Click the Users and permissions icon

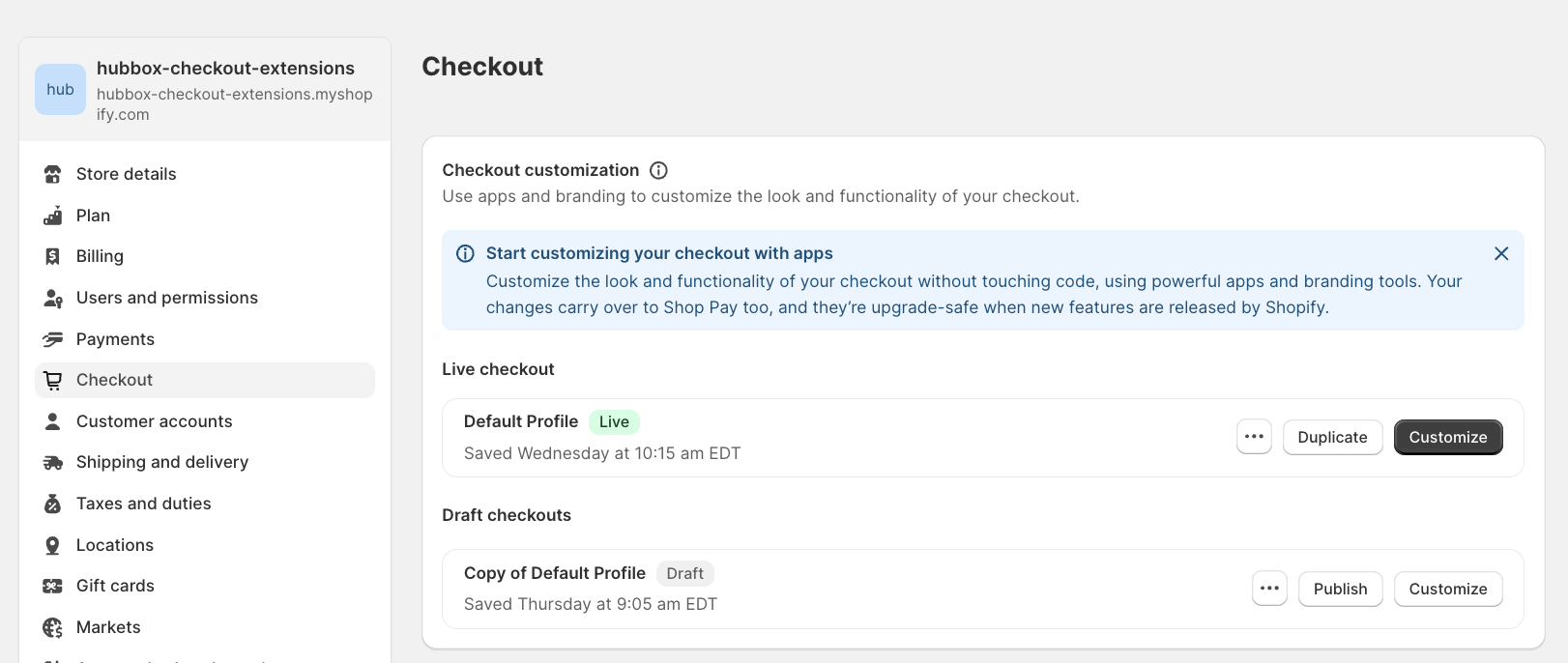pos(53,298)
